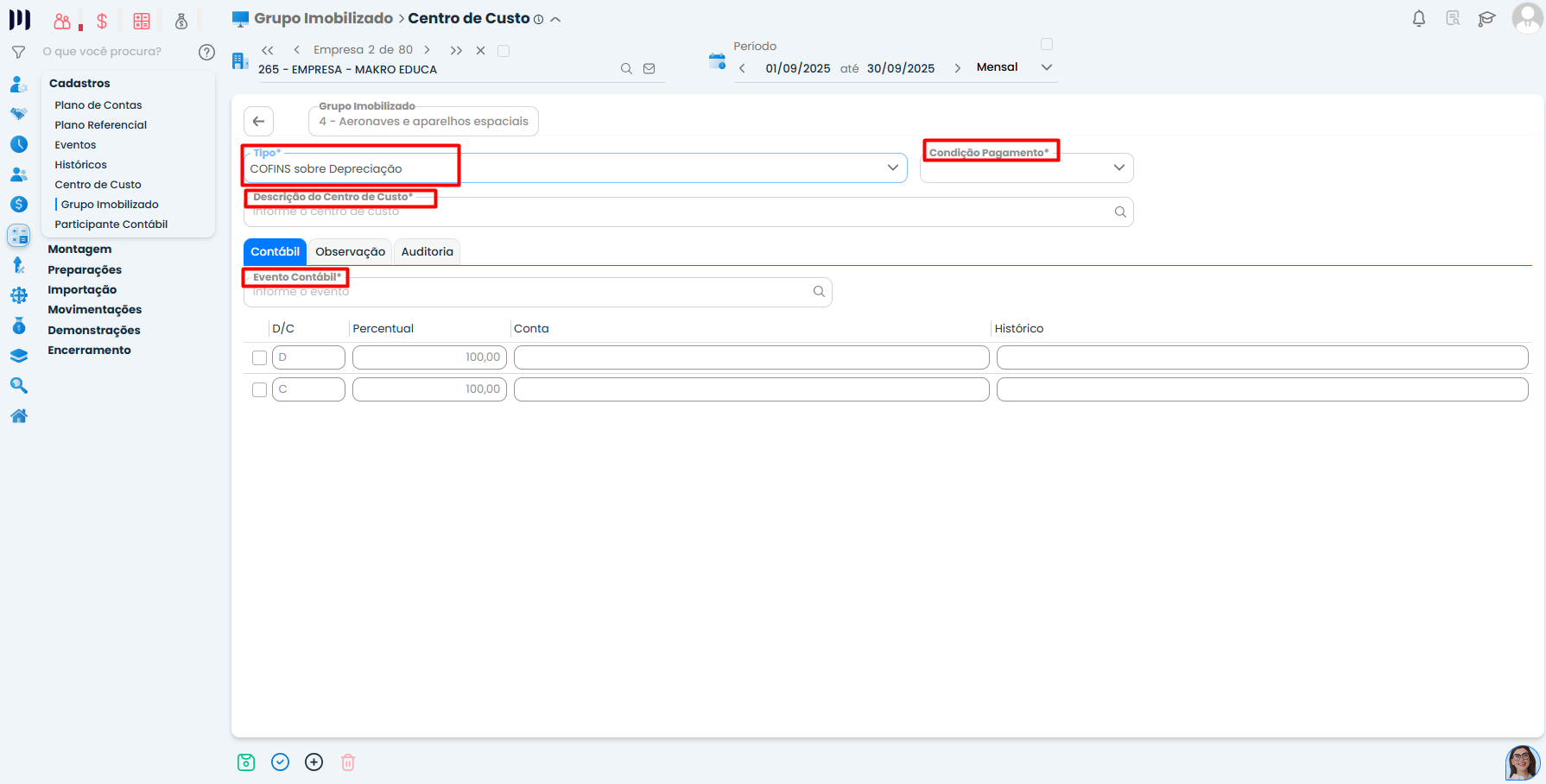
Task: Open the Tipo dropdown
Action: [892, 168]
